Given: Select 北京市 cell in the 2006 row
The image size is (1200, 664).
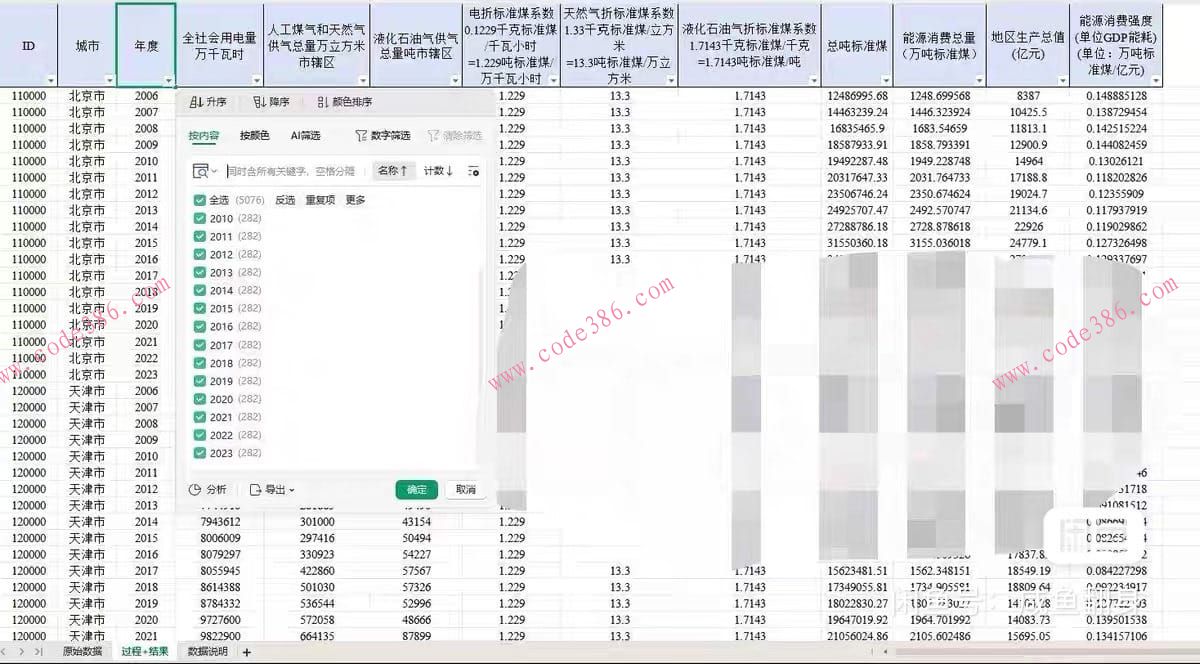Looking at the screenshot, I should click(x=87, y=96).
